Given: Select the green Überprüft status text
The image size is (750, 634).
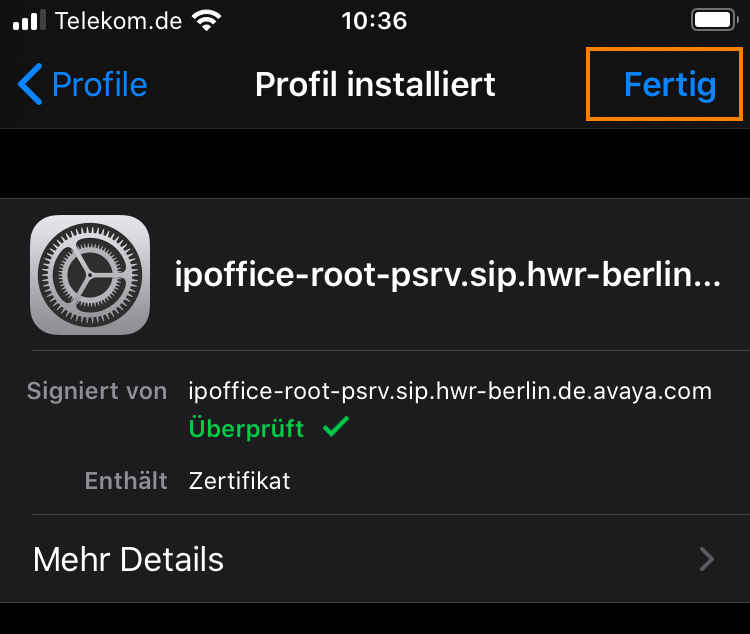Looking at the screenshot, I should tap(246, 428).
